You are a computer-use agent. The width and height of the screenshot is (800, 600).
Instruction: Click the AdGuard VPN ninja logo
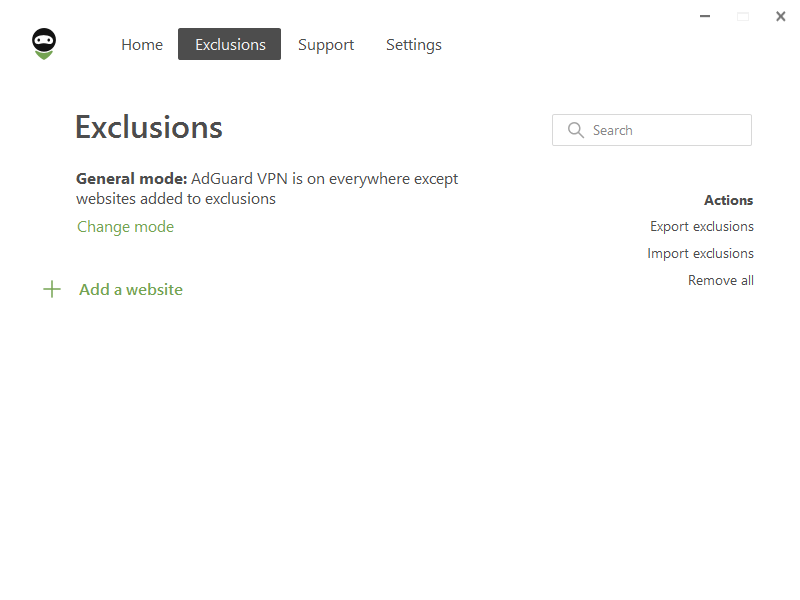tap(44, 44)
